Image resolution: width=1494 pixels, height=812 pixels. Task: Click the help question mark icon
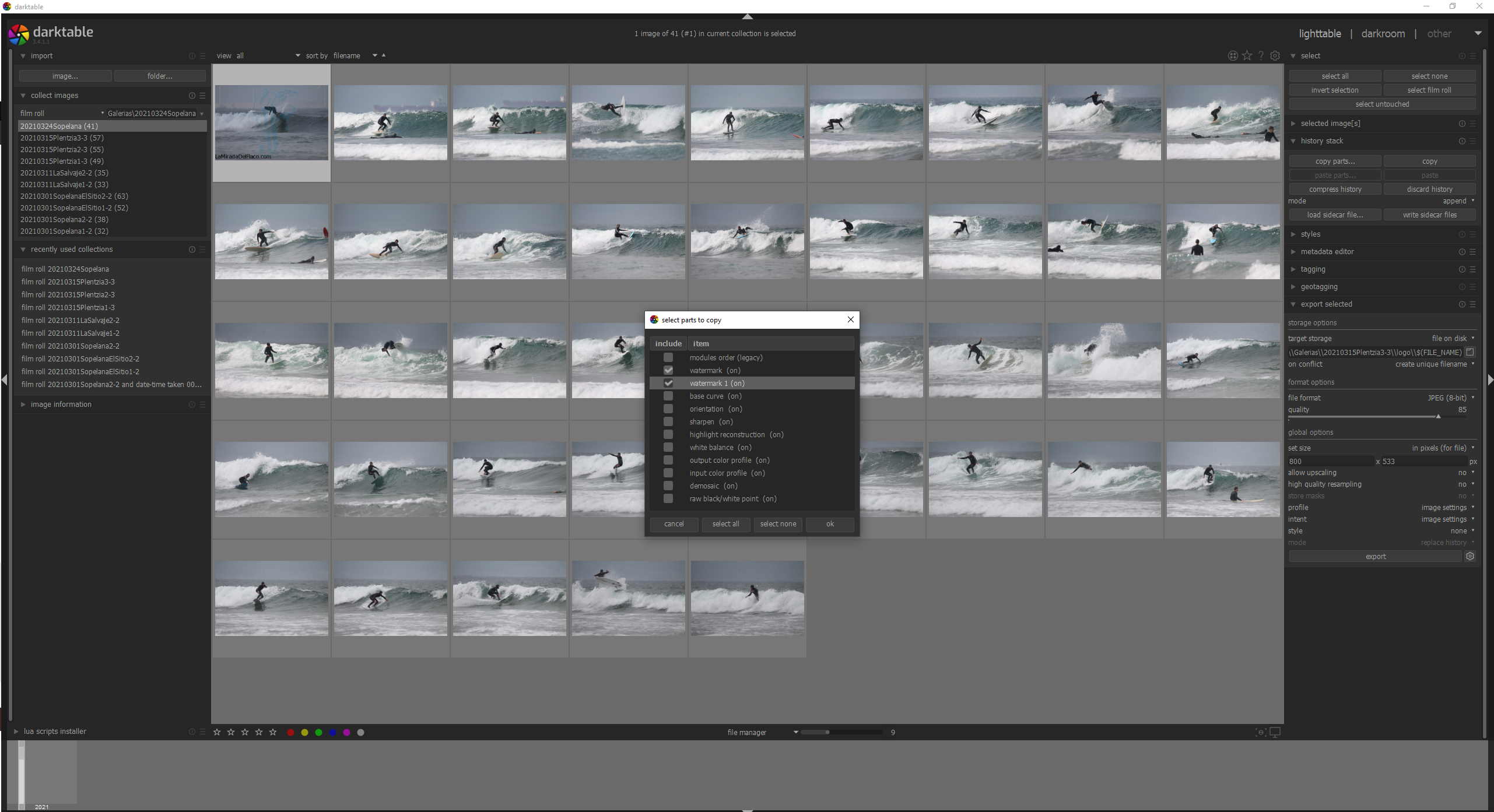pos(1261,55)
